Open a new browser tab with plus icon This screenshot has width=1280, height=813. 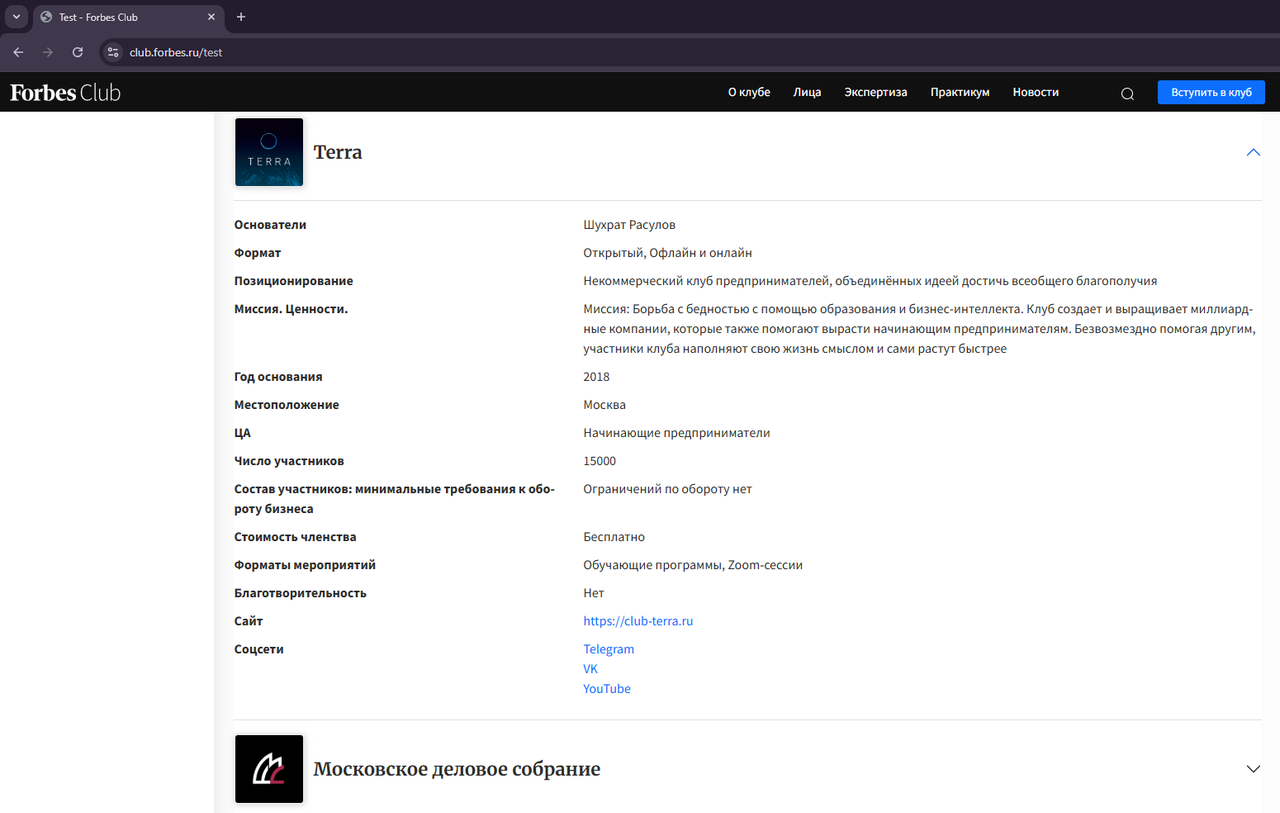tap(241, 17)
